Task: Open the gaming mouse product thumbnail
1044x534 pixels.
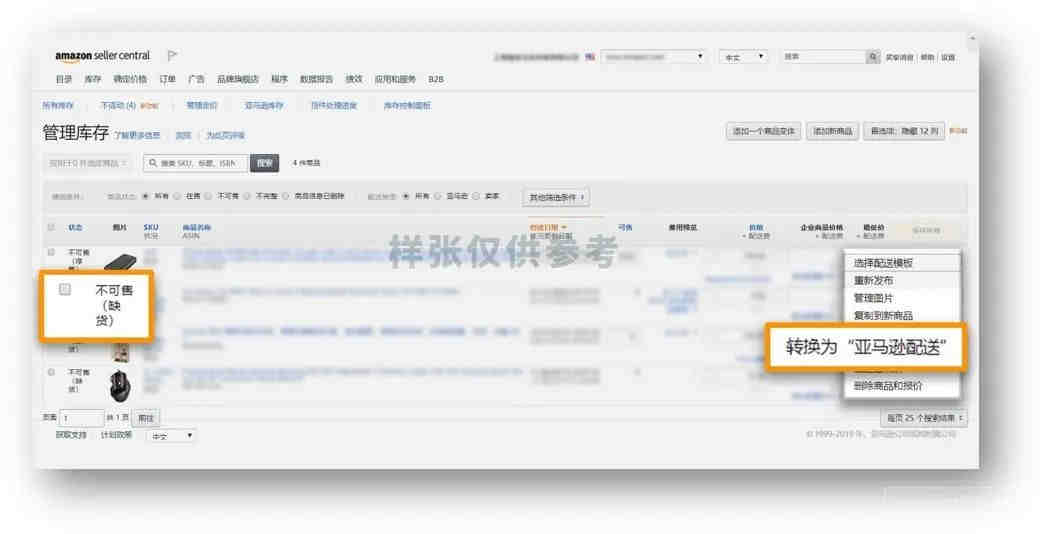Action: (121, 385)
